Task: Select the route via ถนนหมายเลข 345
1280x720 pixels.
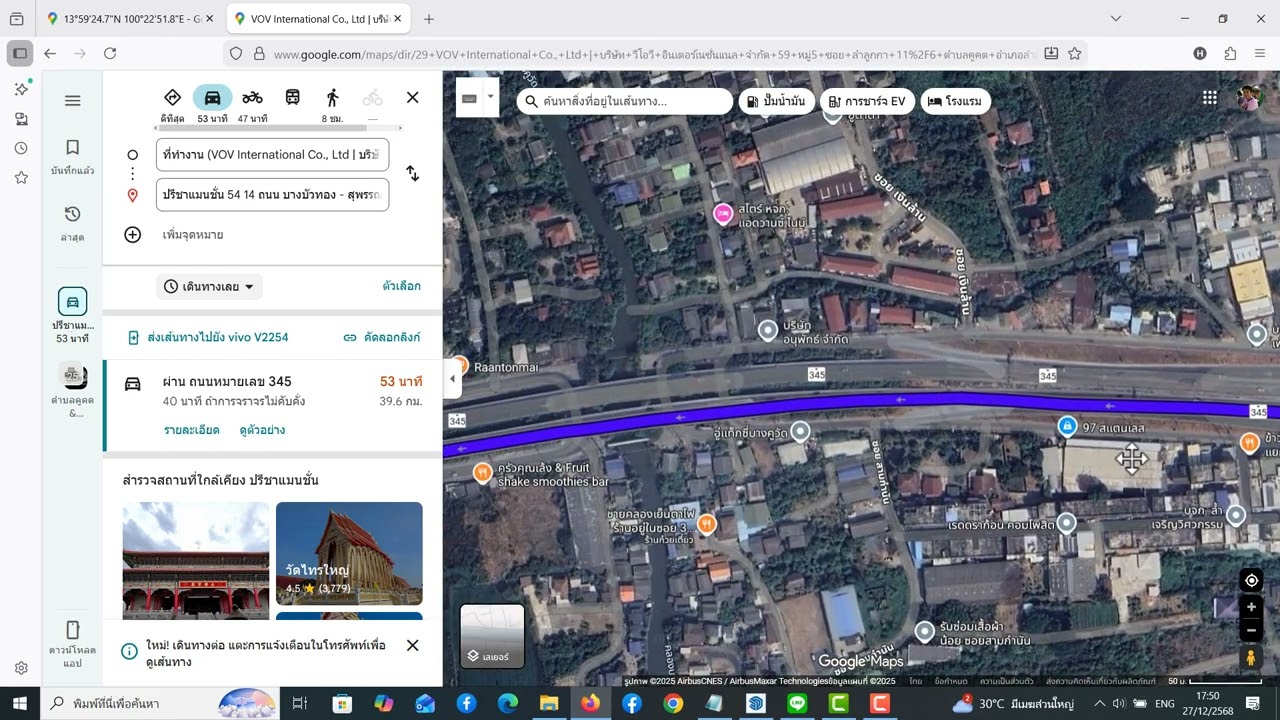Action: coord(272,406)
